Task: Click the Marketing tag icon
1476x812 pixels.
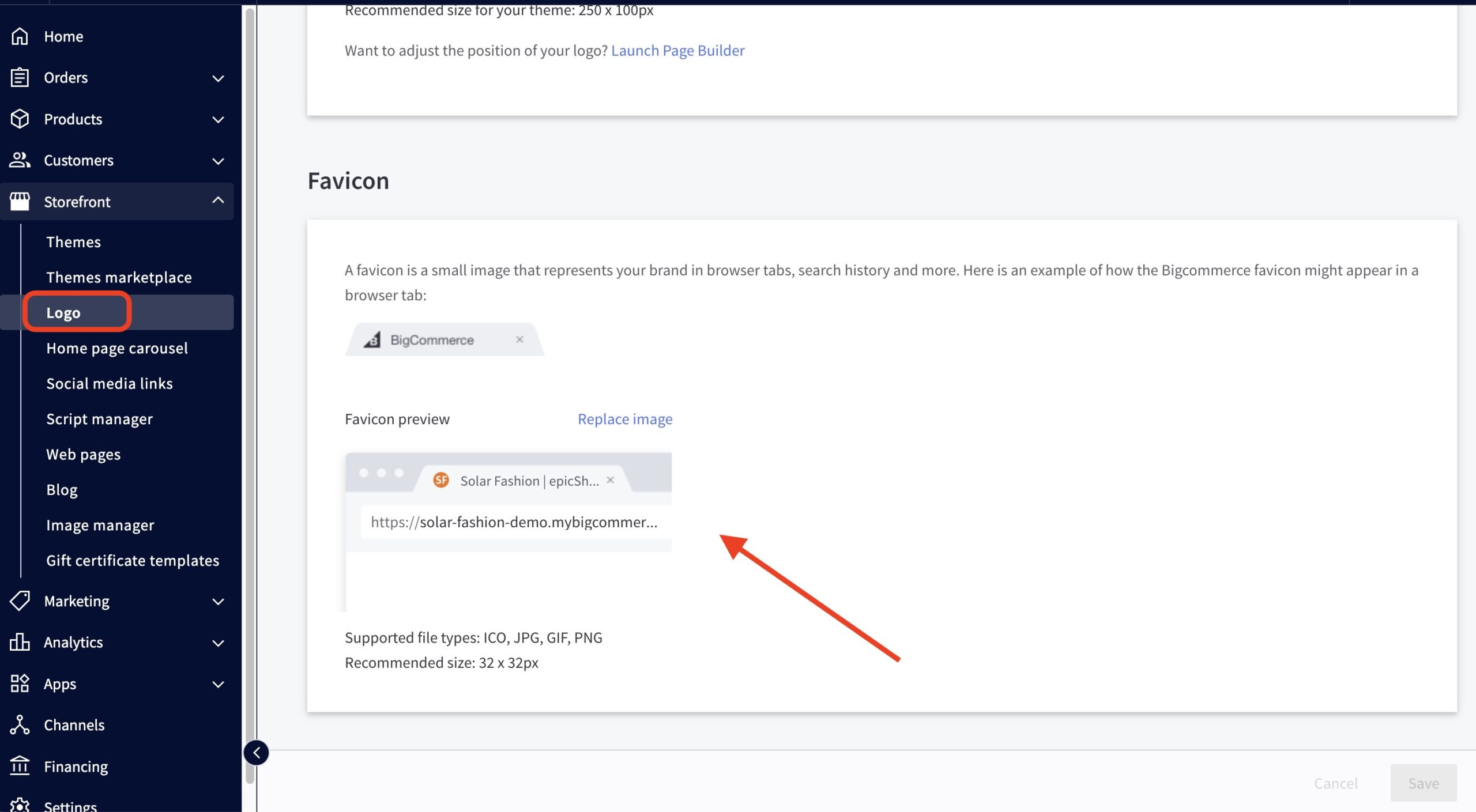Action: pos(20,601)
